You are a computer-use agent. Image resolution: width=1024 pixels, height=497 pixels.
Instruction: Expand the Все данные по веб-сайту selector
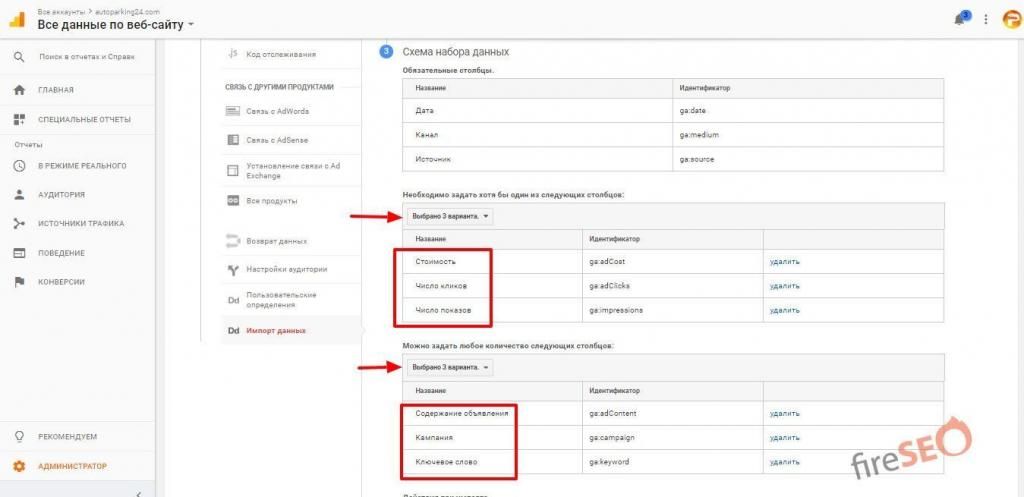click(116, 24)
